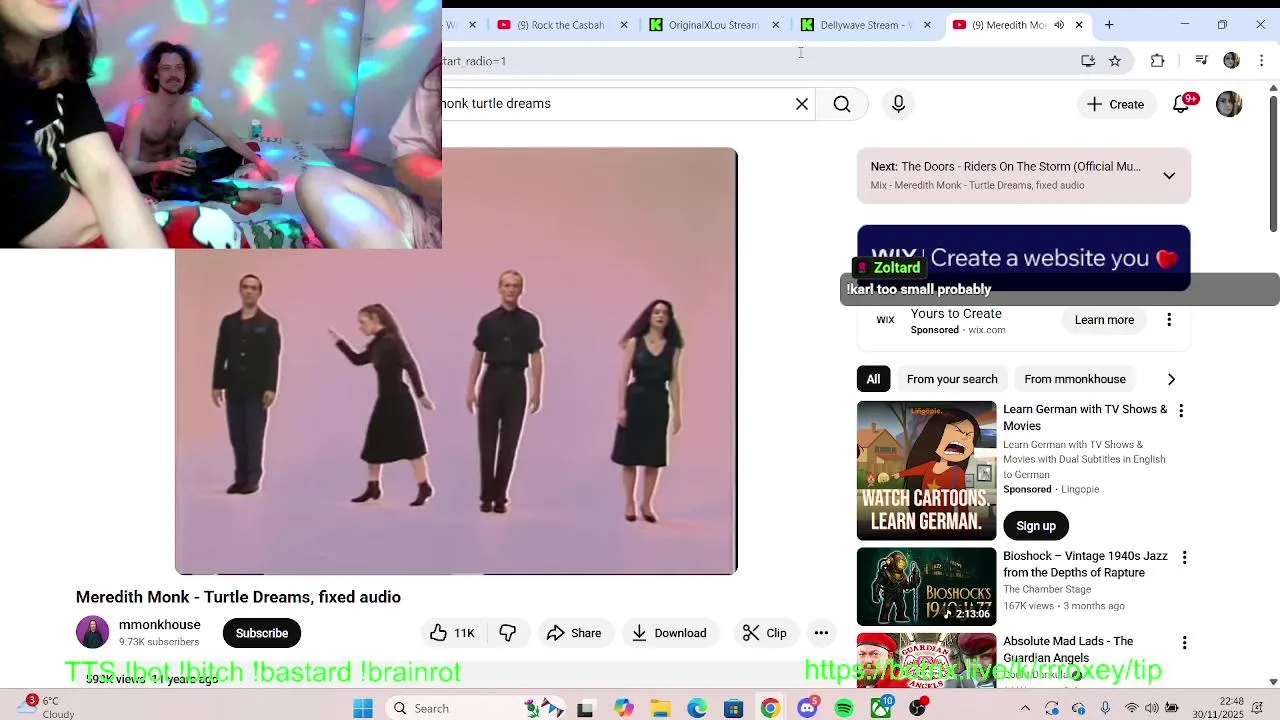Open Chrome media controls icon
1280x720 pixels.
pos(1202,61)
